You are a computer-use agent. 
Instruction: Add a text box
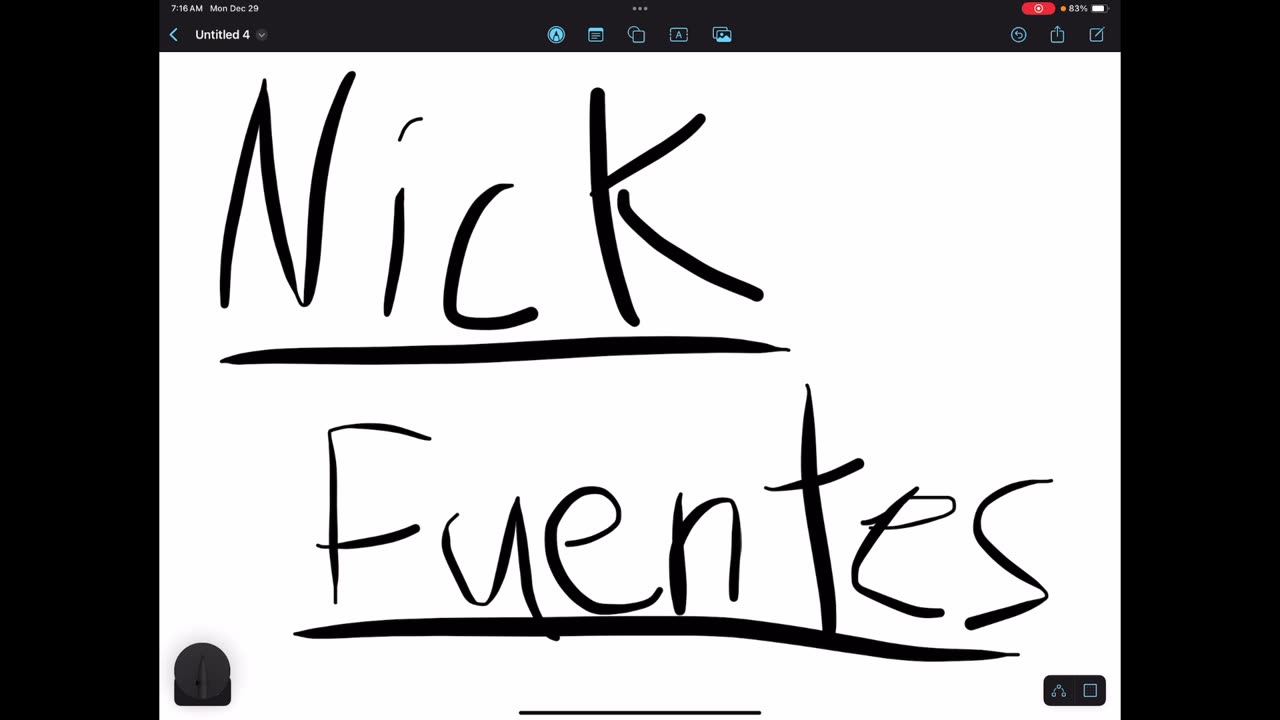[x=678, y=35]
